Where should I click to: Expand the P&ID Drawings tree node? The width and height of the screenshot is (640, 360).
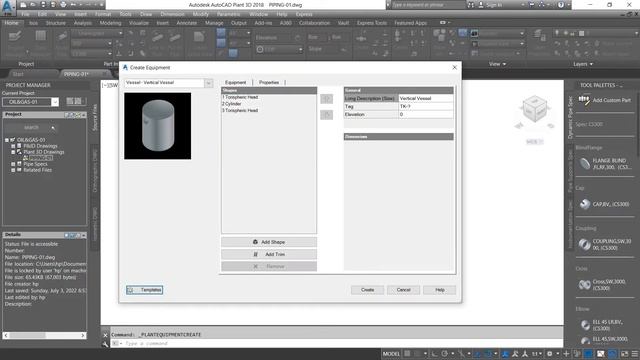tap(13, 146)
